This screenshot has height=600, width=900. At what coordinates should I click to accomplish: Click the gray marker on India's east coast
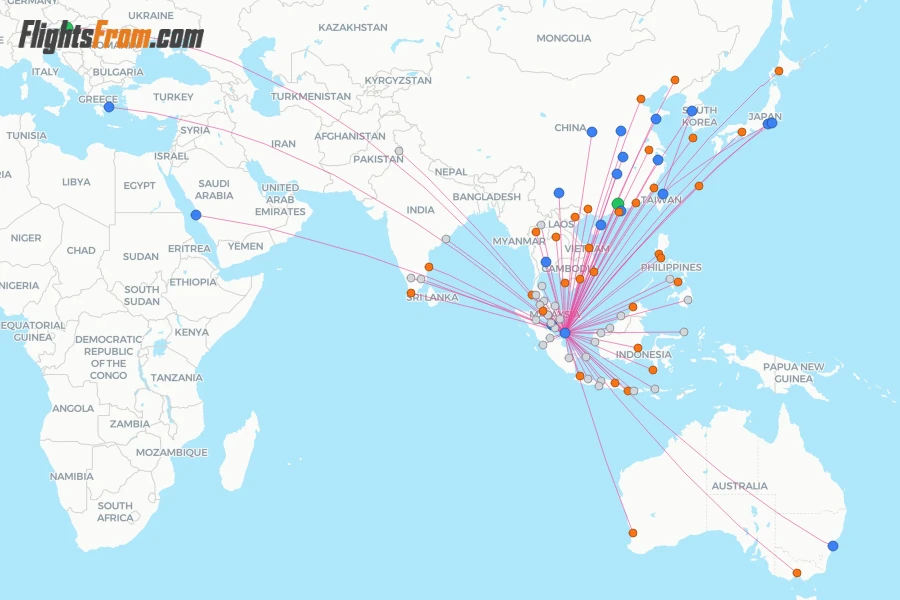pos(446,239)
